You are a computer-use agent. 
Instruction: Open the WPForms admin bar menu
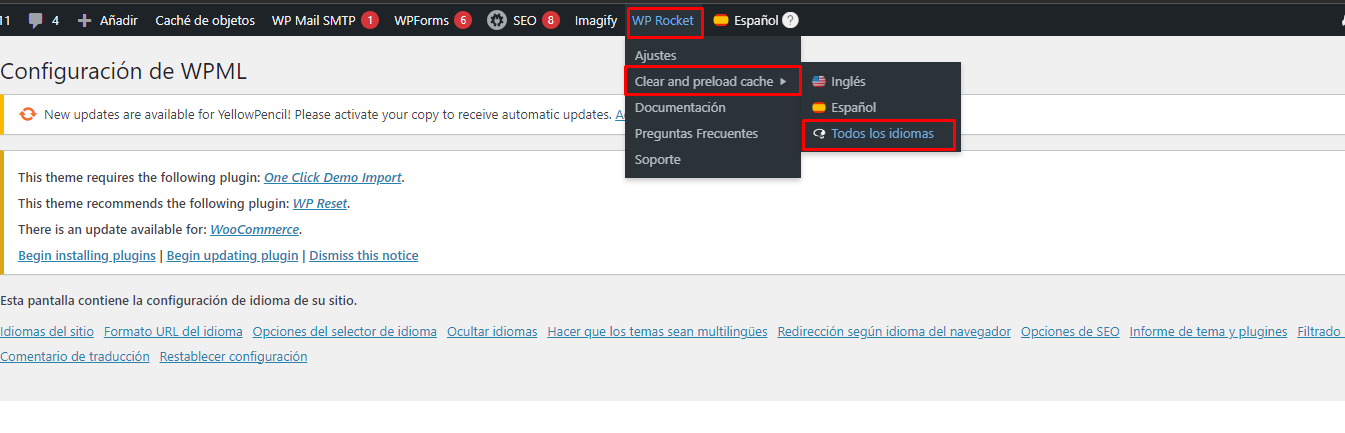pos(420,20)
